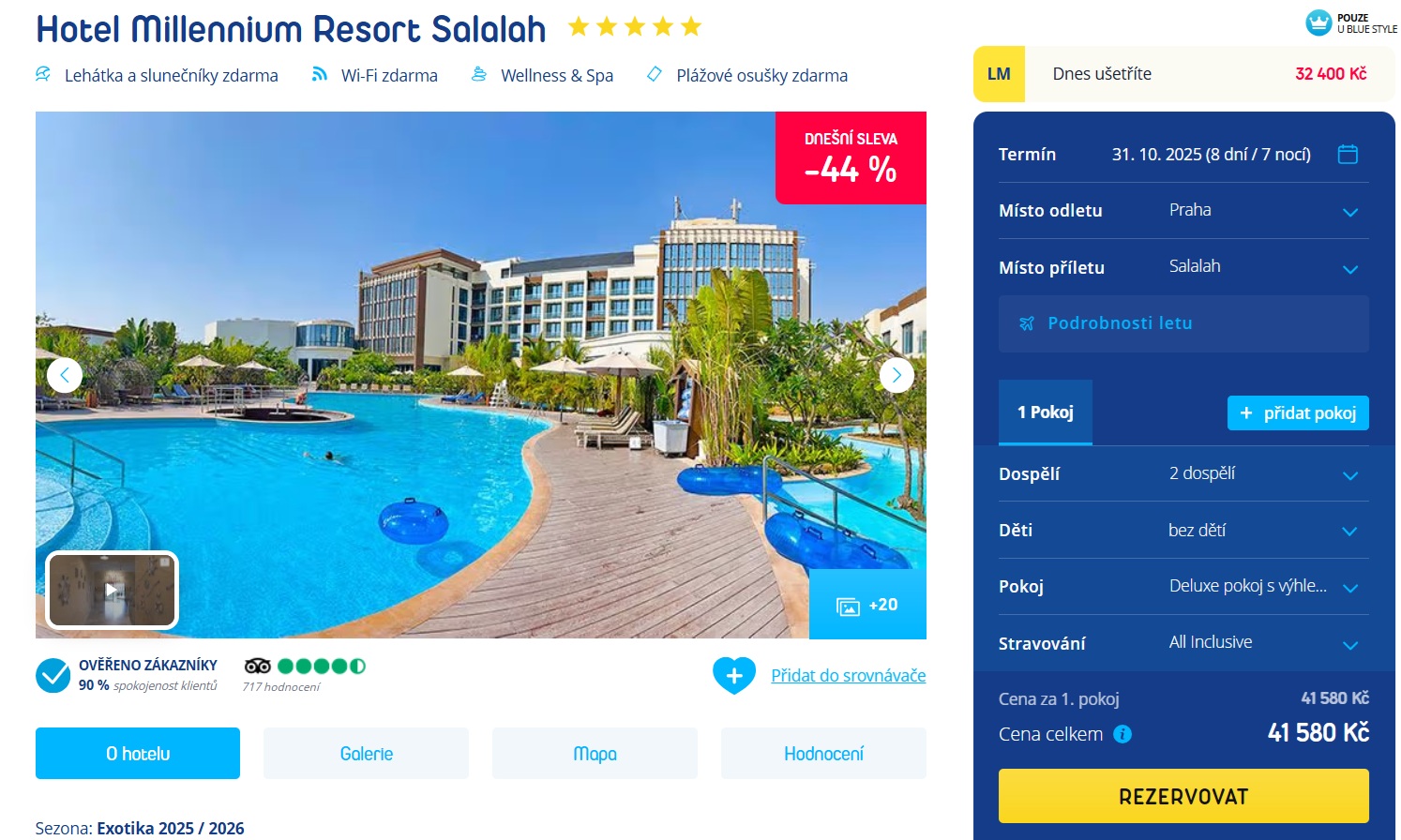The width and height of the screenshot is (1401, 840).
Task: Show next hotel photo with right arrow
Action: coord(896,376)
